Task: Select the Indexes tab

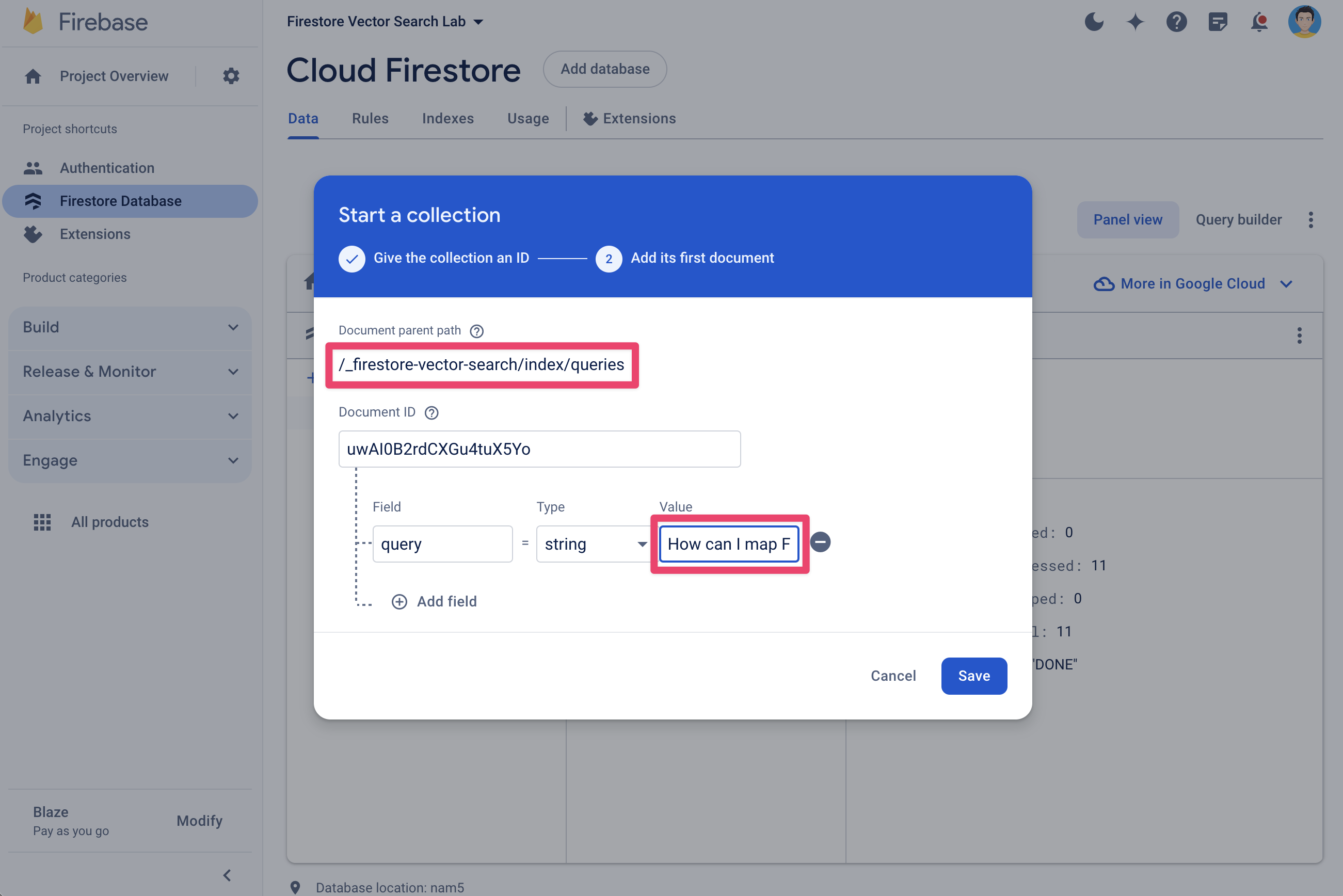Action: (448, 118)
